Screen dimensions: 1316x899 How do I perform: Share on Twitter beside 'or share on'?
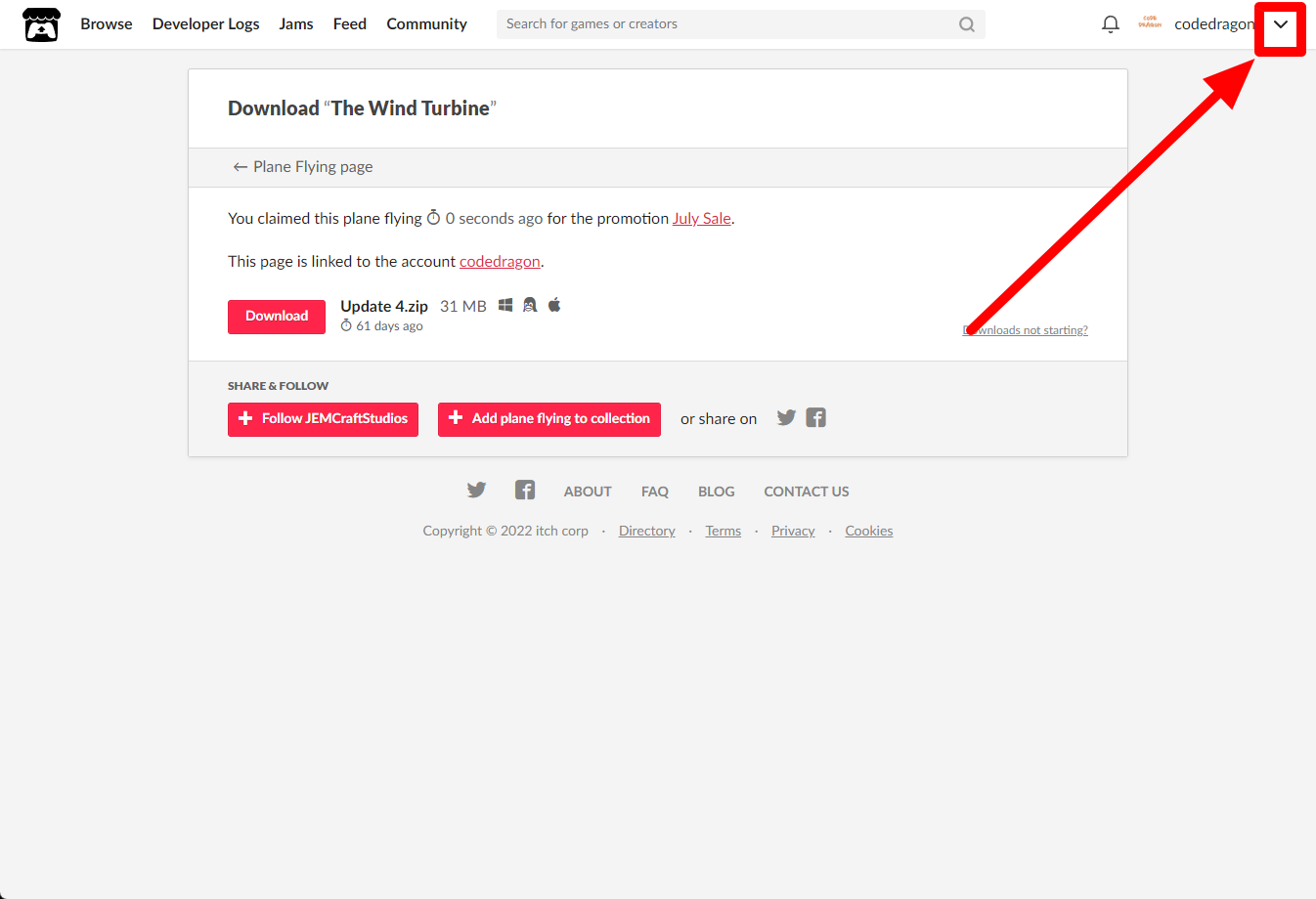pos(786,418)
